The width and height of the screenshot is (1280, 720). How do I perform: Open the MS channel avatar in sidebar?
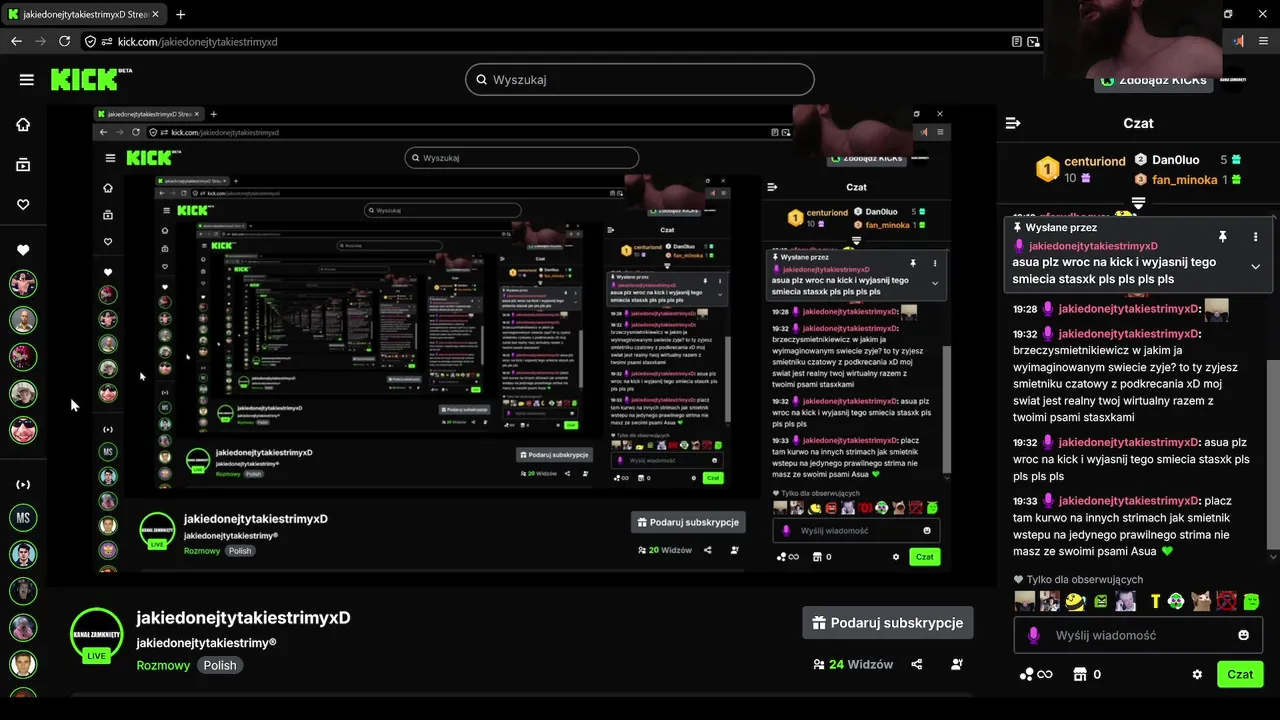coord(23,518)
